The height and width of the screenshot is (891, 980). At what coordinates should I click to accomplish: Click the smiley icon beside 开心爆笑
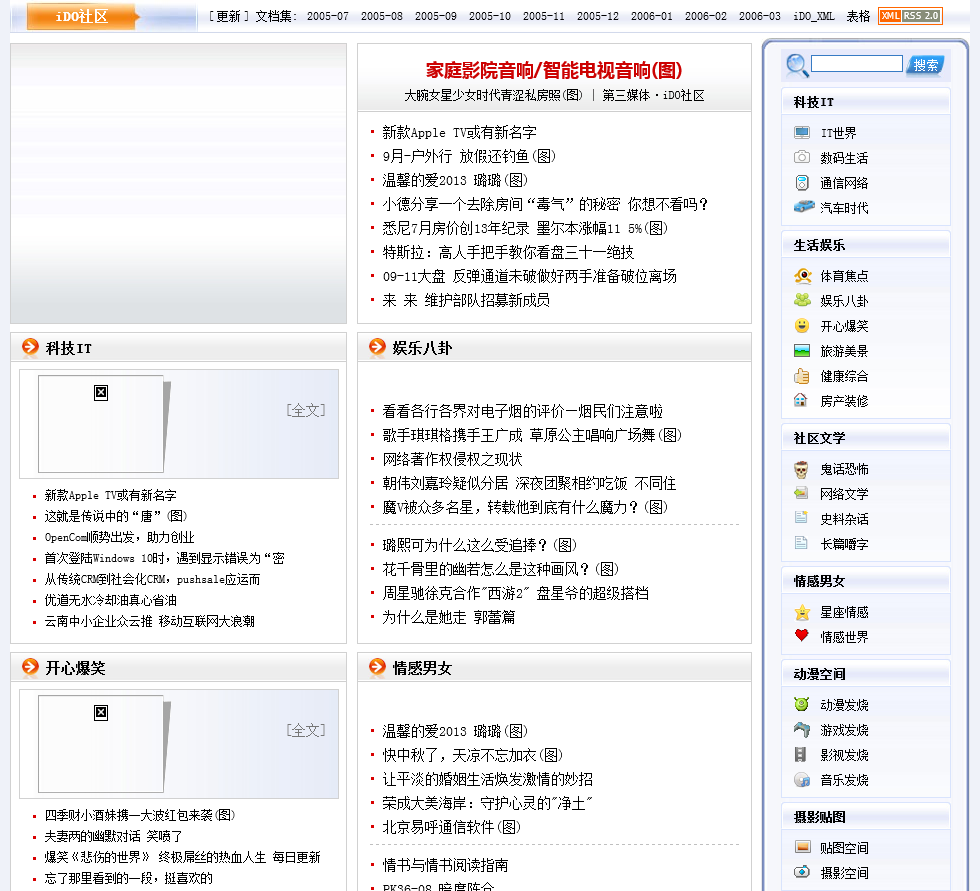pos(802,326)
